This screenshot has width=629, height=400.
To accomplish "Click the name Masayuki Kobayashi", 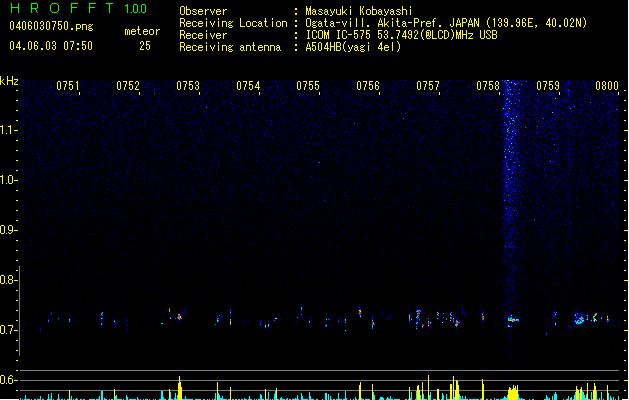I will pos(359,11).
